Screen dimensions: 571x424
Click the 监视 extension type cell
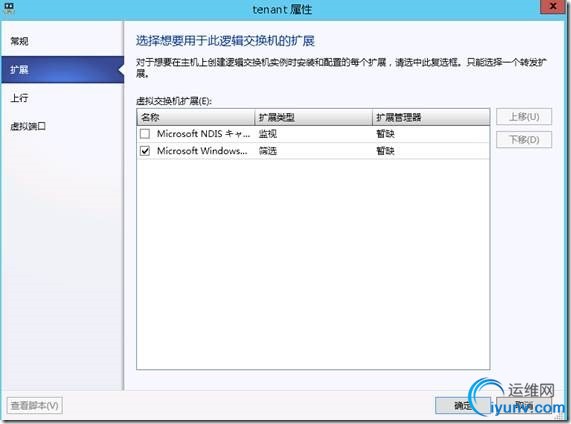tap(268, 134)
